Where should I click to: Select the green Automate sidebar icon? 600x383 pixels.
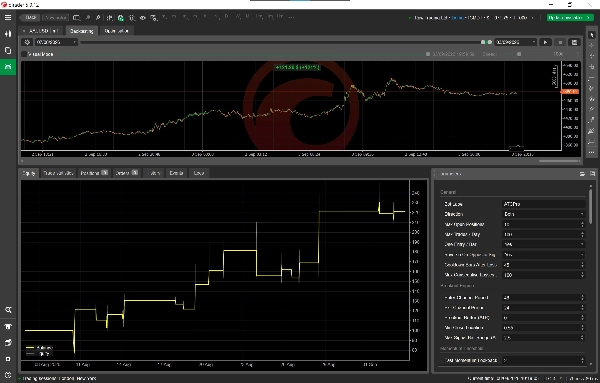[8, 67]
